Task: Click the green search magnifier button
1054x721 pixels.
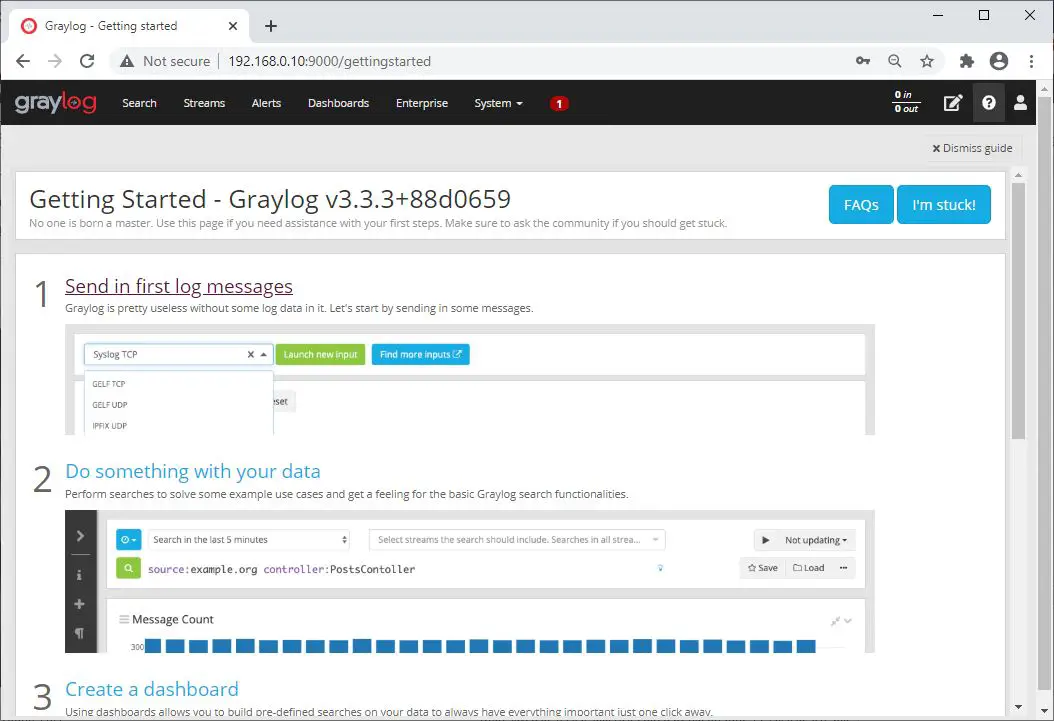Action: (x=128, y=568)
